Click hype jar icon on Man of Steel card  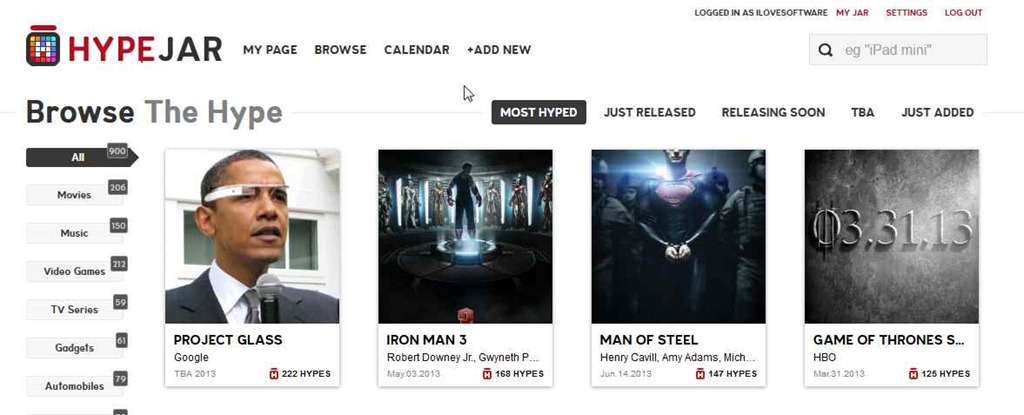[700, 374]
